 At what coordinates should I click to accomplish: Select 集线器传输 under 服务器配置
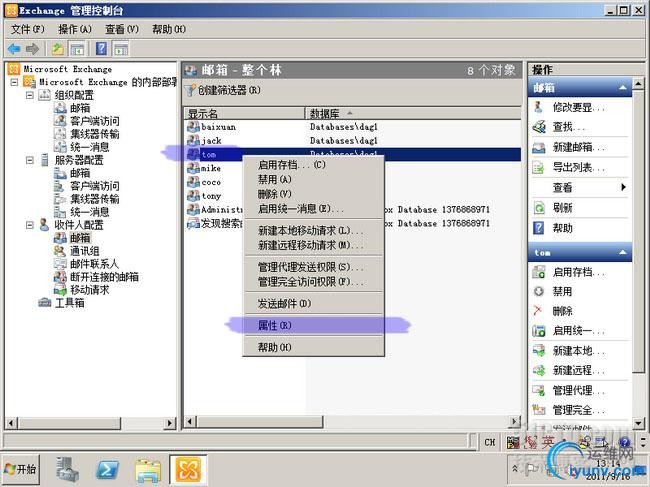[x=95, y=199]
